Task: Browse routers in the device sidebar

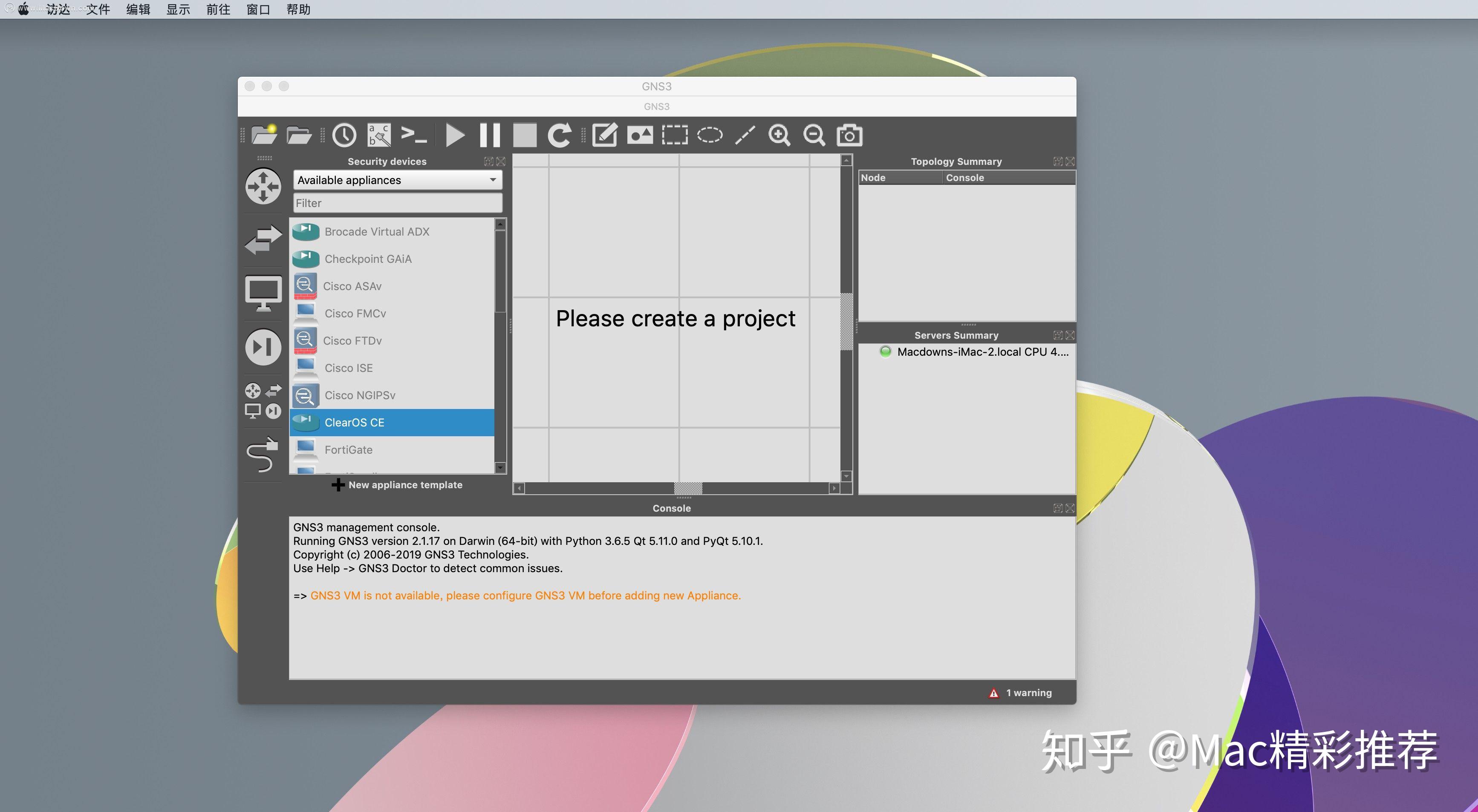Action: pyautogui.click(x=263, y=186)
